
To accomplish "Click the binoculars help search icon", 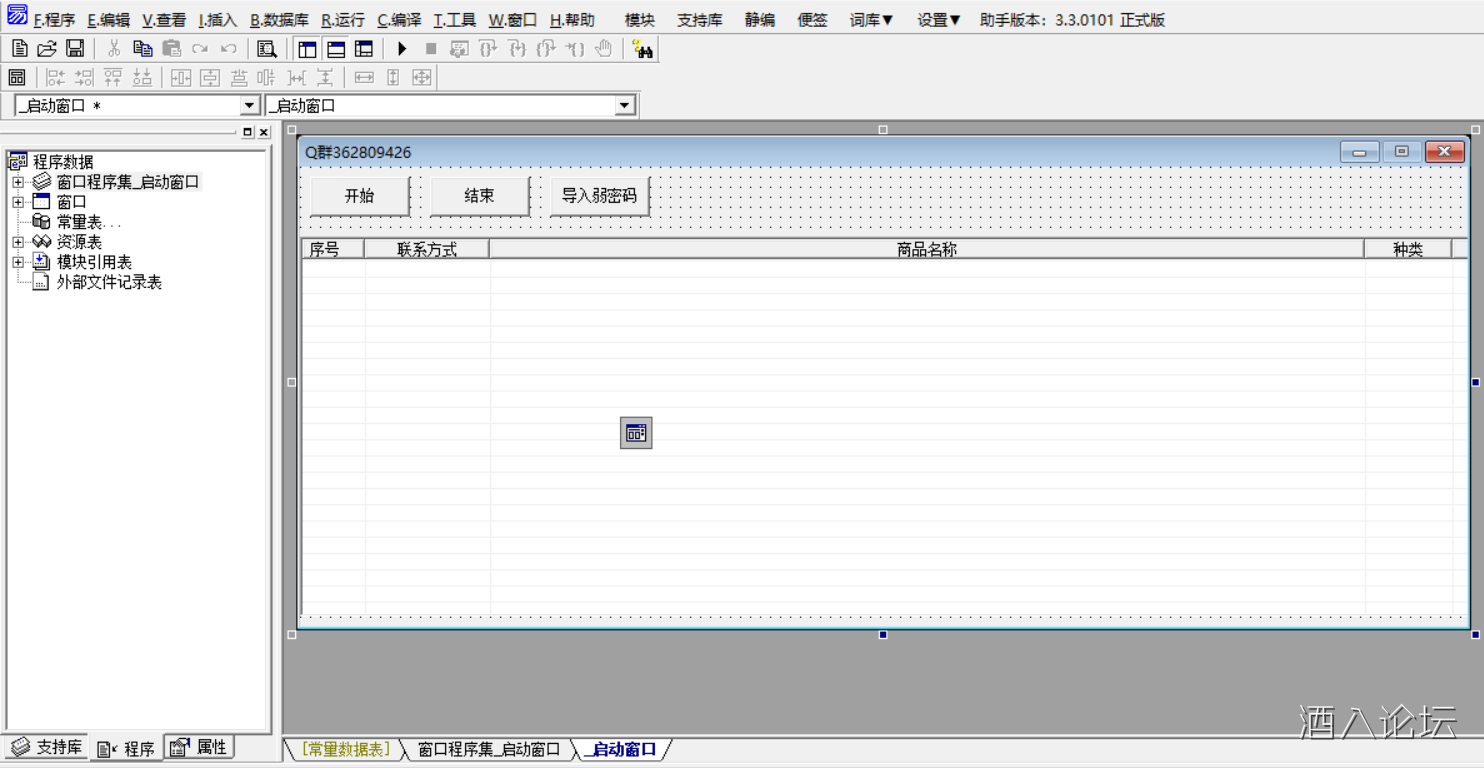I will (x=642, y=49).
